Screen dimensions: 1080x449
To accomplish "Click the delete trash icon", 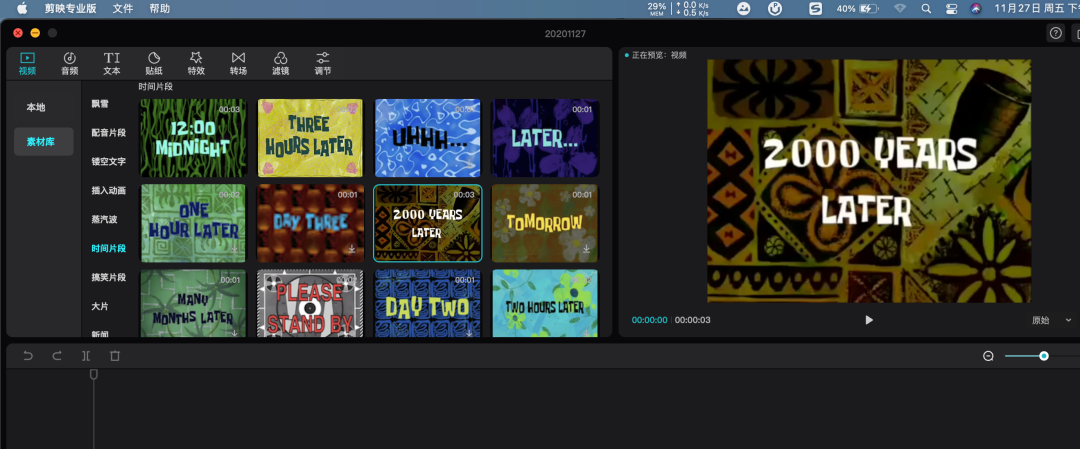I will [115, 356].
